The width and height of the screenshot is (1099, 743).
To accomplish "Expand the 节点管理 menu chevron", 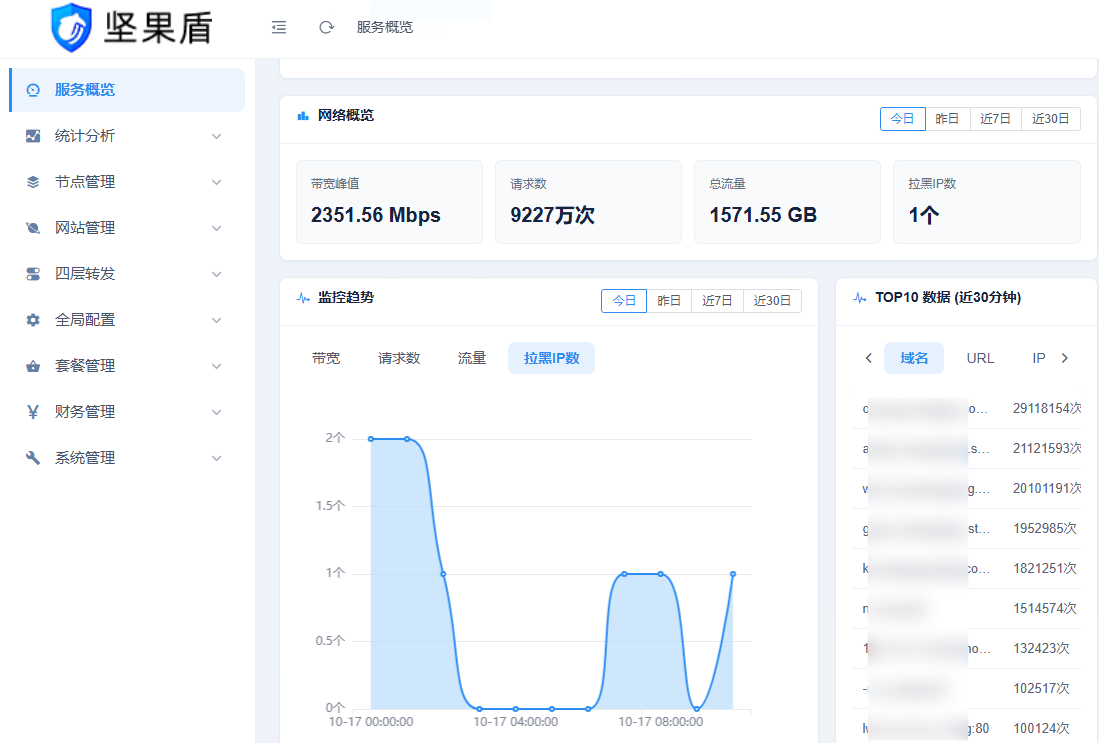I will pos(217,182).
